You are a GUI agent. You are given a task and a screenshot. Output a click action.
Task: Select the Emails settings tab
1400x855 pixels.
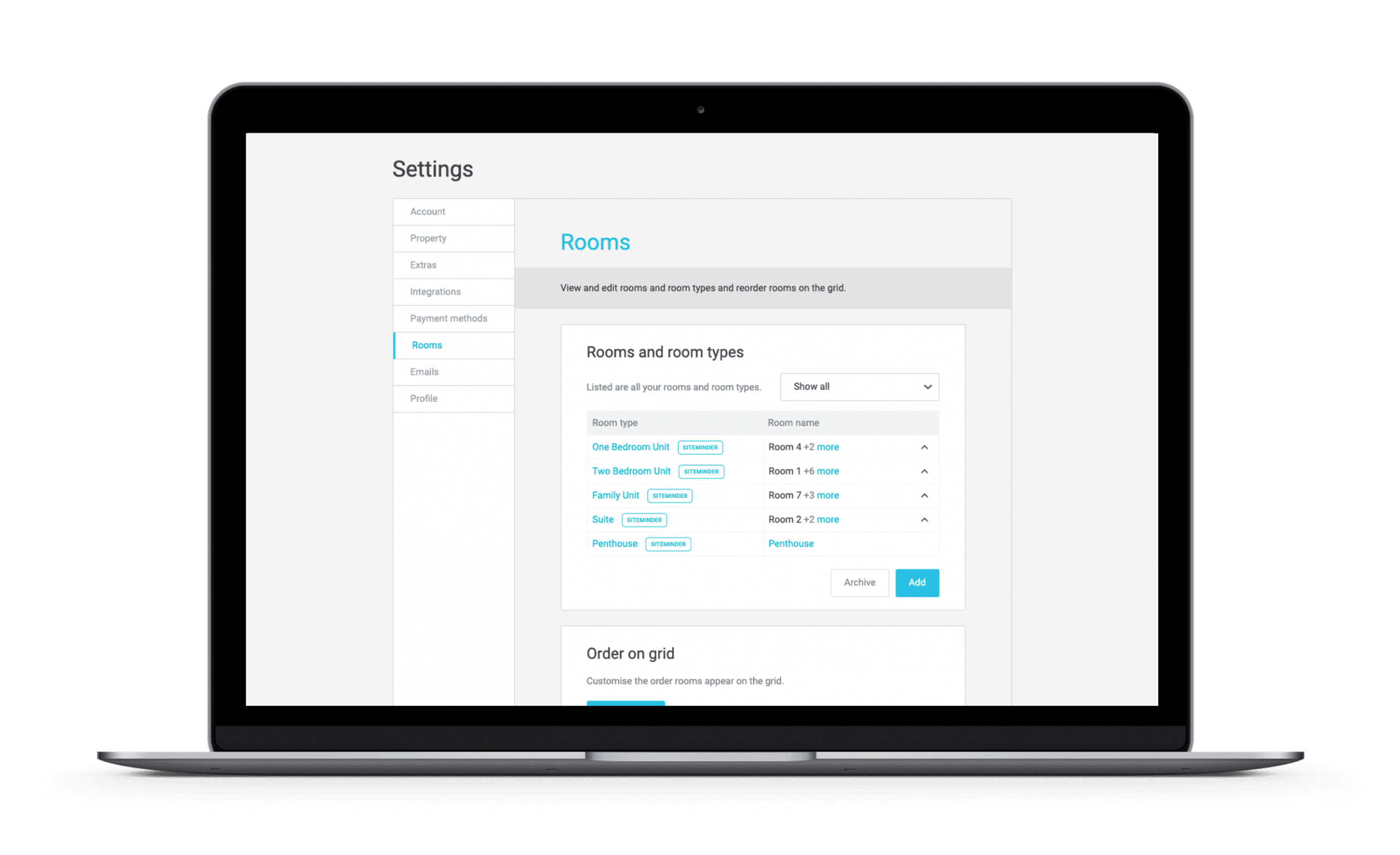[452, 371]
